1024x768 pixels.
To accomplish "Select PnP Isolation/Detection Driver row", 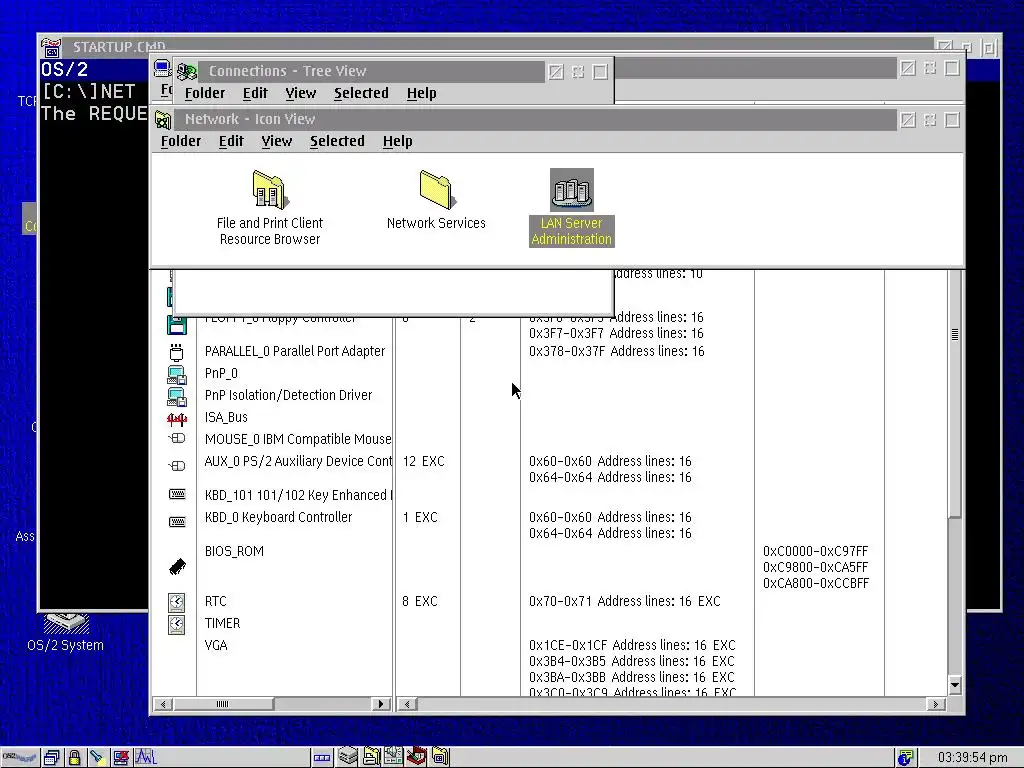I will coord(288,395).
